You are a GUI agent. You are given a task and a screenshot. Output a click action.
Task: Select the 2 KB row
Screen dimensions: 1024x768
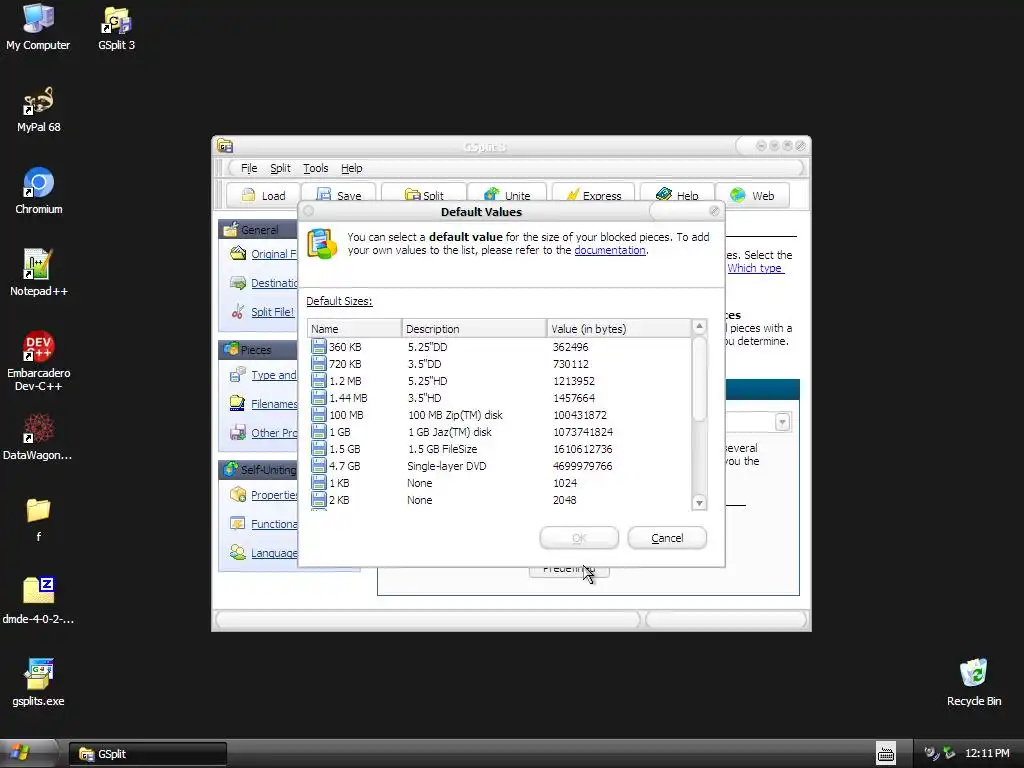pos(500,500)
